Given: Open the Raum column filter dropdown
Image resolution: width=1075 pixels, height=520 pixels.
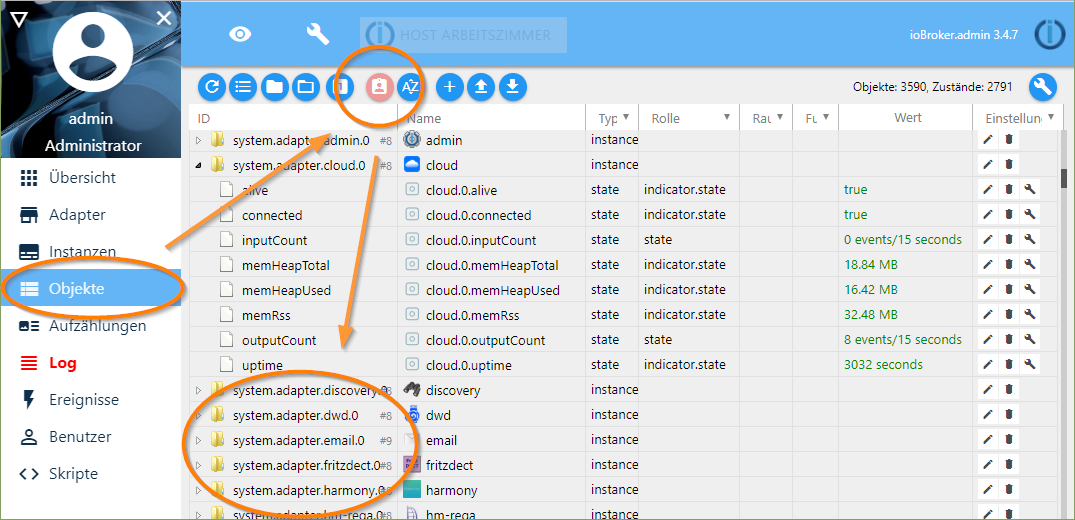Looking at the screenshot, I should click(780, 117).
